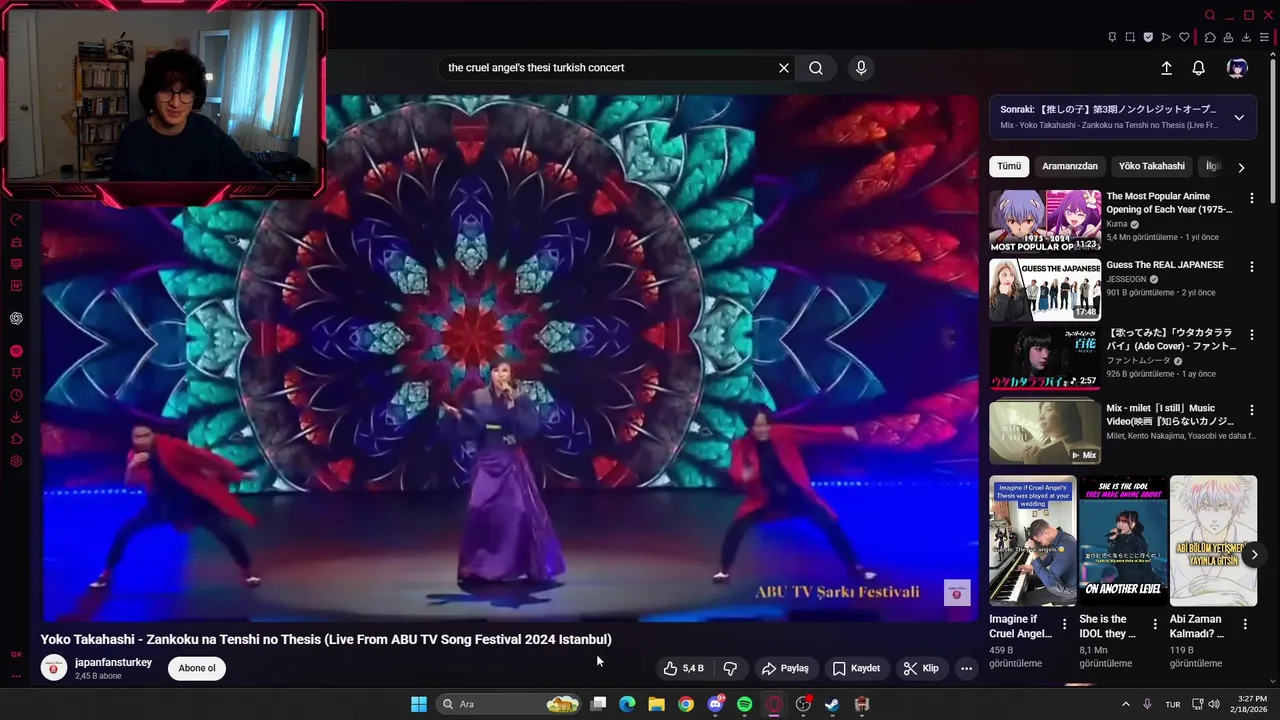
Task: Open Discord from the Windows taskbar
Action: pos(715,704)
